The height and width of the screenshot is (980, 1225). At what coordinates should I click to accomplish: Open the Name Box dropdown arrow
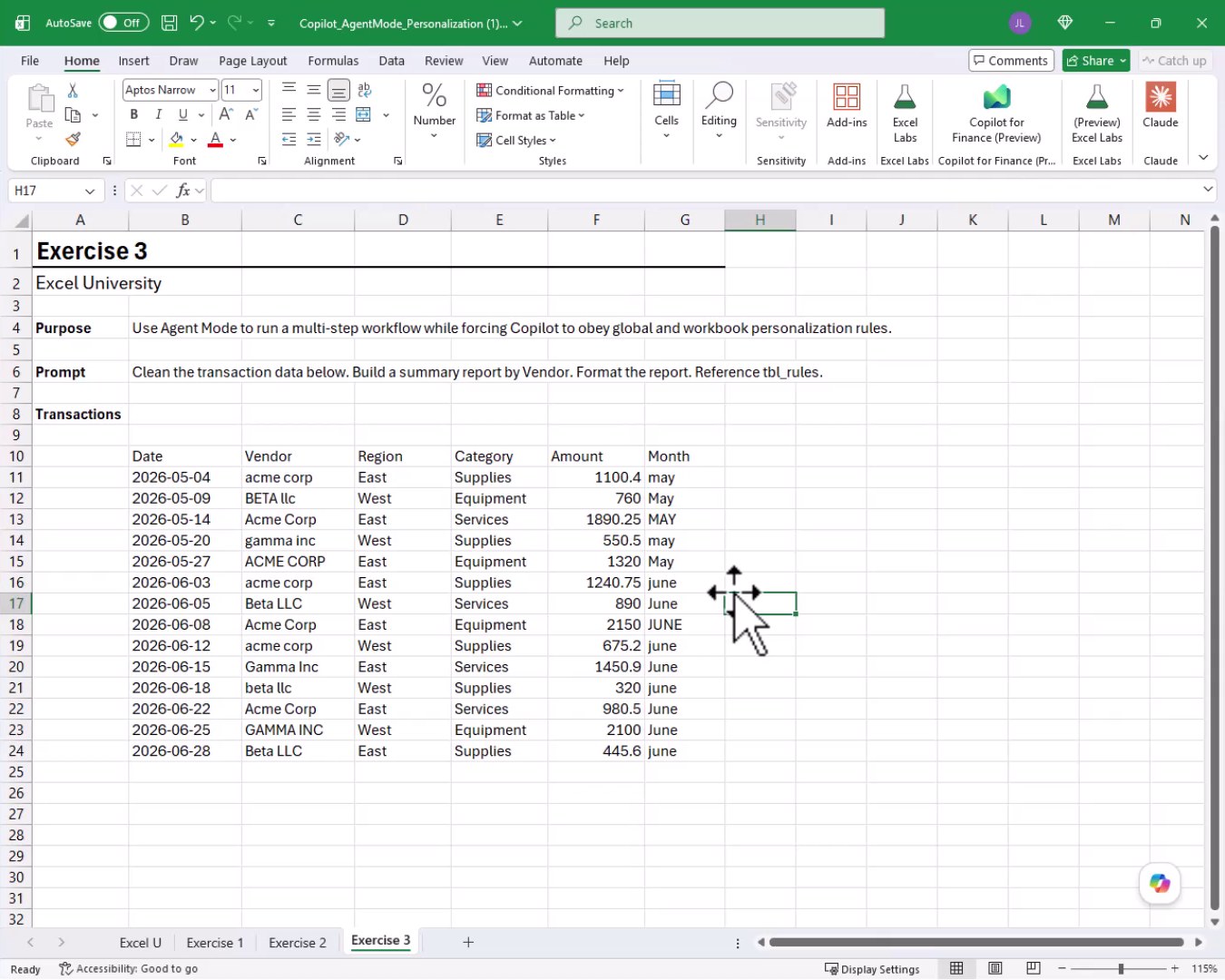pyautogui.click(x=89, y=191)
